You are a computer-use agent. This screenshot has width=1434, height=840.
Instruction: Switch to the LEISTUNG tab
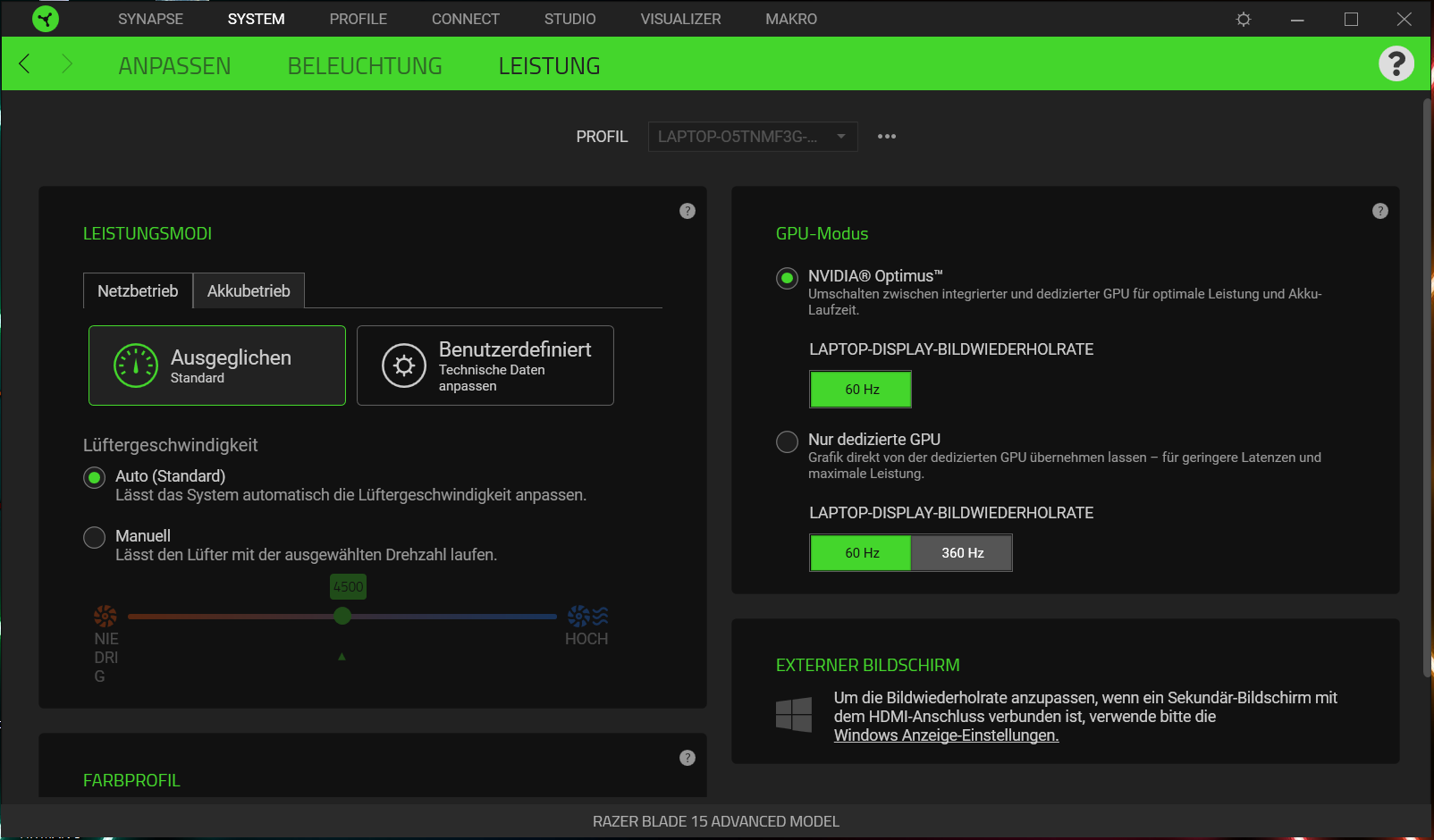point(549,66)
